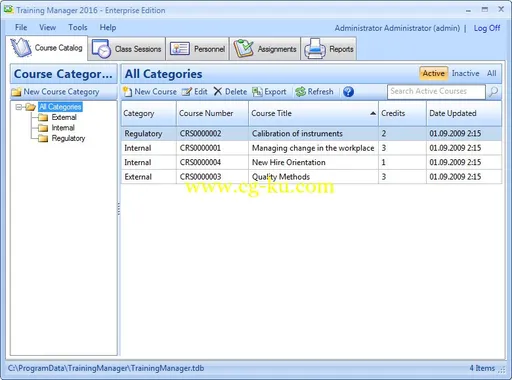Select the Regulatory category folder

click(68, 138)
